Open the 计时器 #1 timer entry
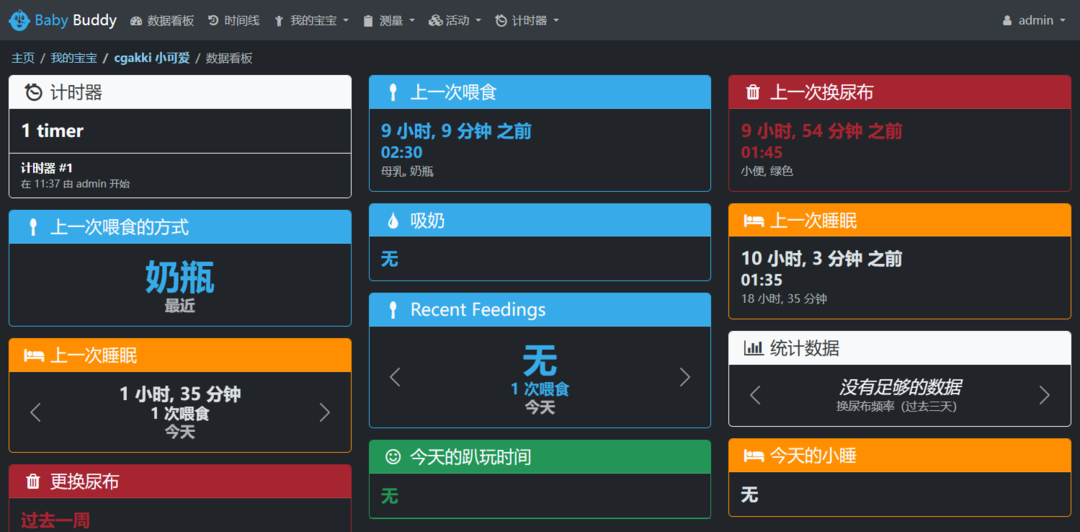Image resolution: width=1080 pixels, height=532 pixels. [x=180, y=176]
